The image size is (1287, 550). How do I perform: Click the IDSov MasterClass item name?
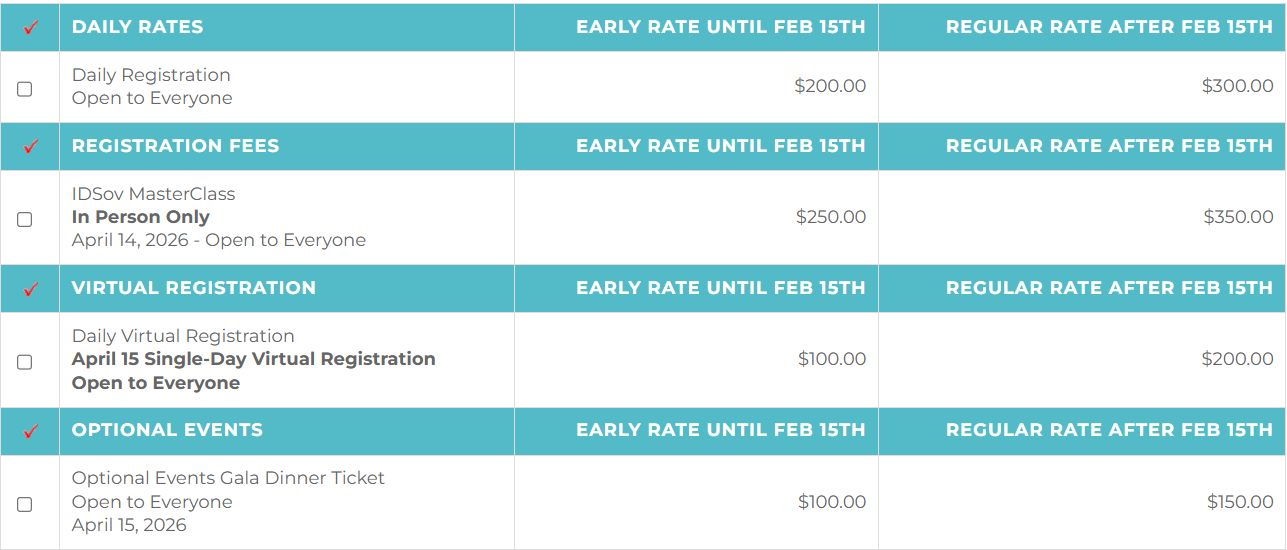coord(153,194)
